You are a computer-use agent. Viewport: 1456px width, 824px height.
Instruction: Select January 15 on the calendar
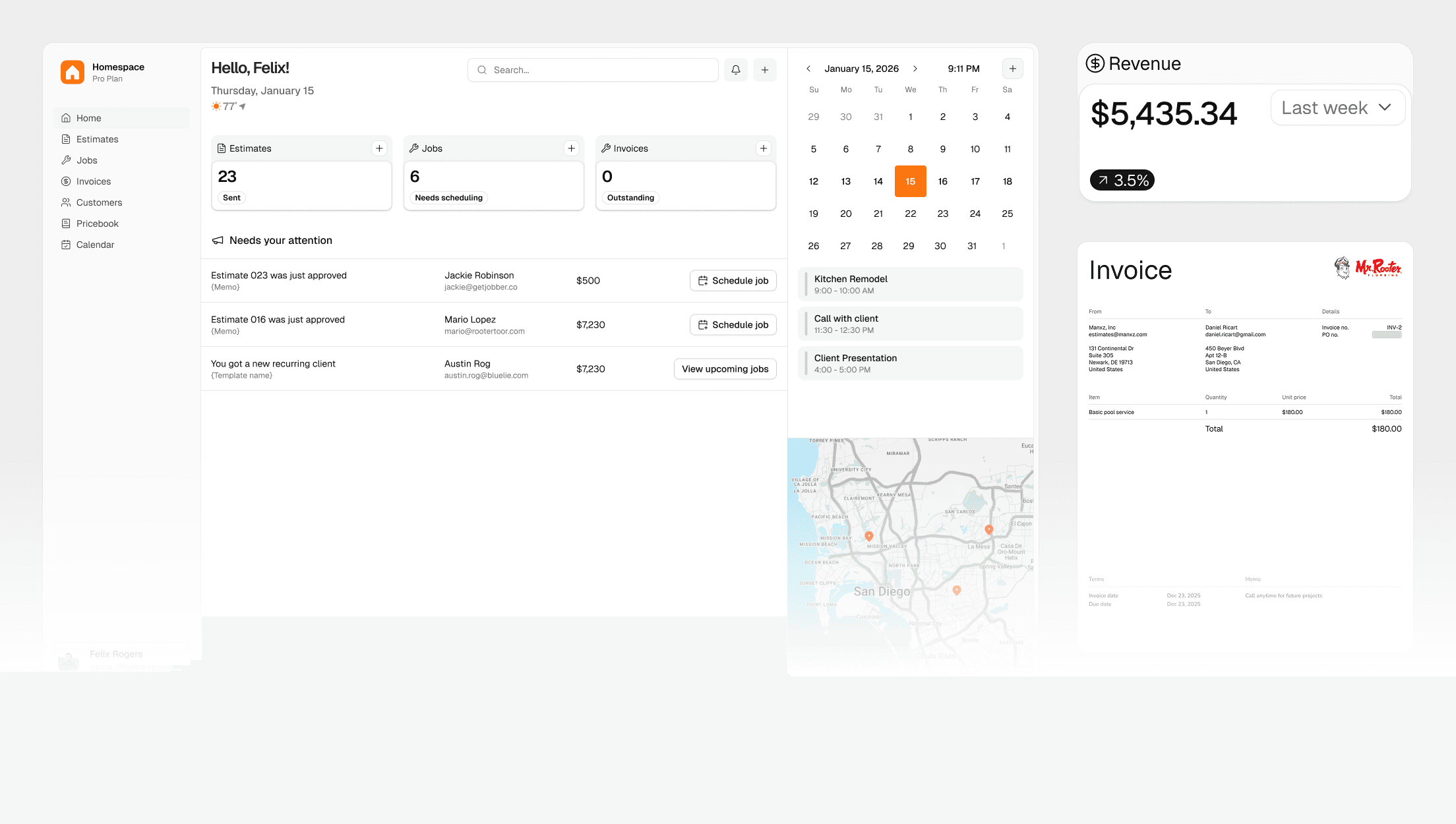coord(910,181)
